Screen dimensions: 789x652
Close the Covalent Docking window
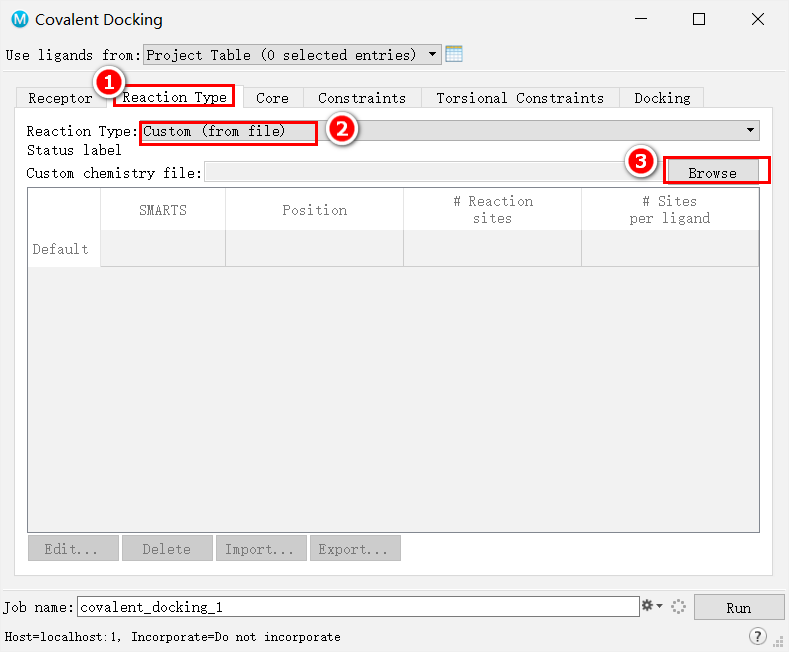(x=758, y=19)
